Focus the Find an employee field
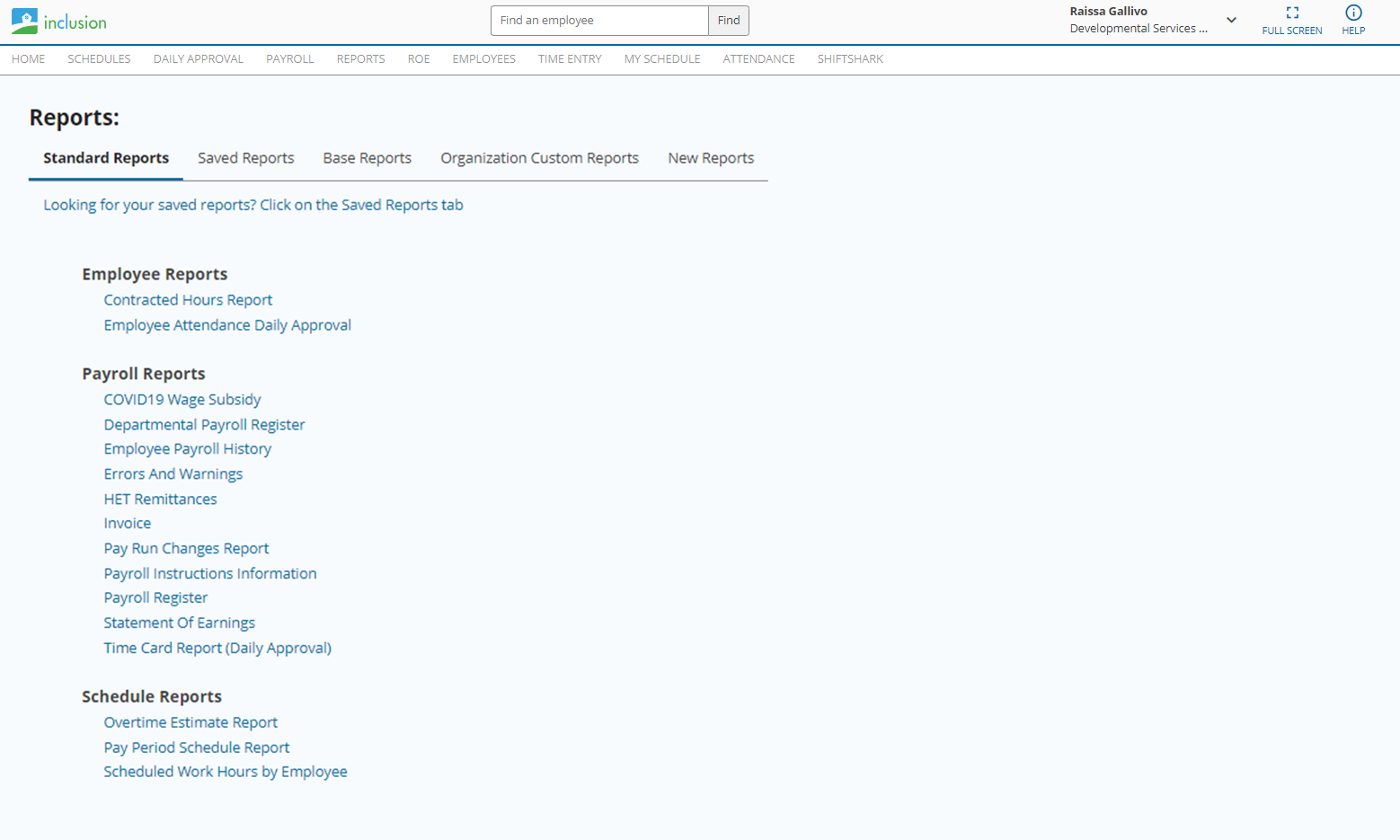This screenshot has height=840, width=1400. pos(599,21)
